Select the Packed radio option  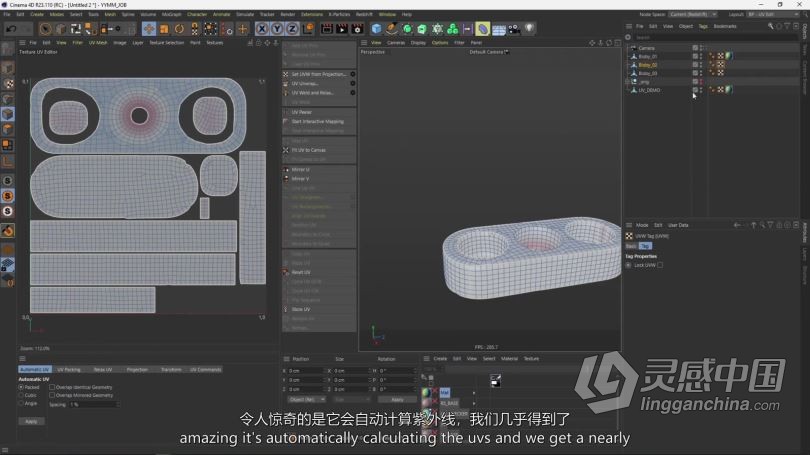(x=21, y=387)
